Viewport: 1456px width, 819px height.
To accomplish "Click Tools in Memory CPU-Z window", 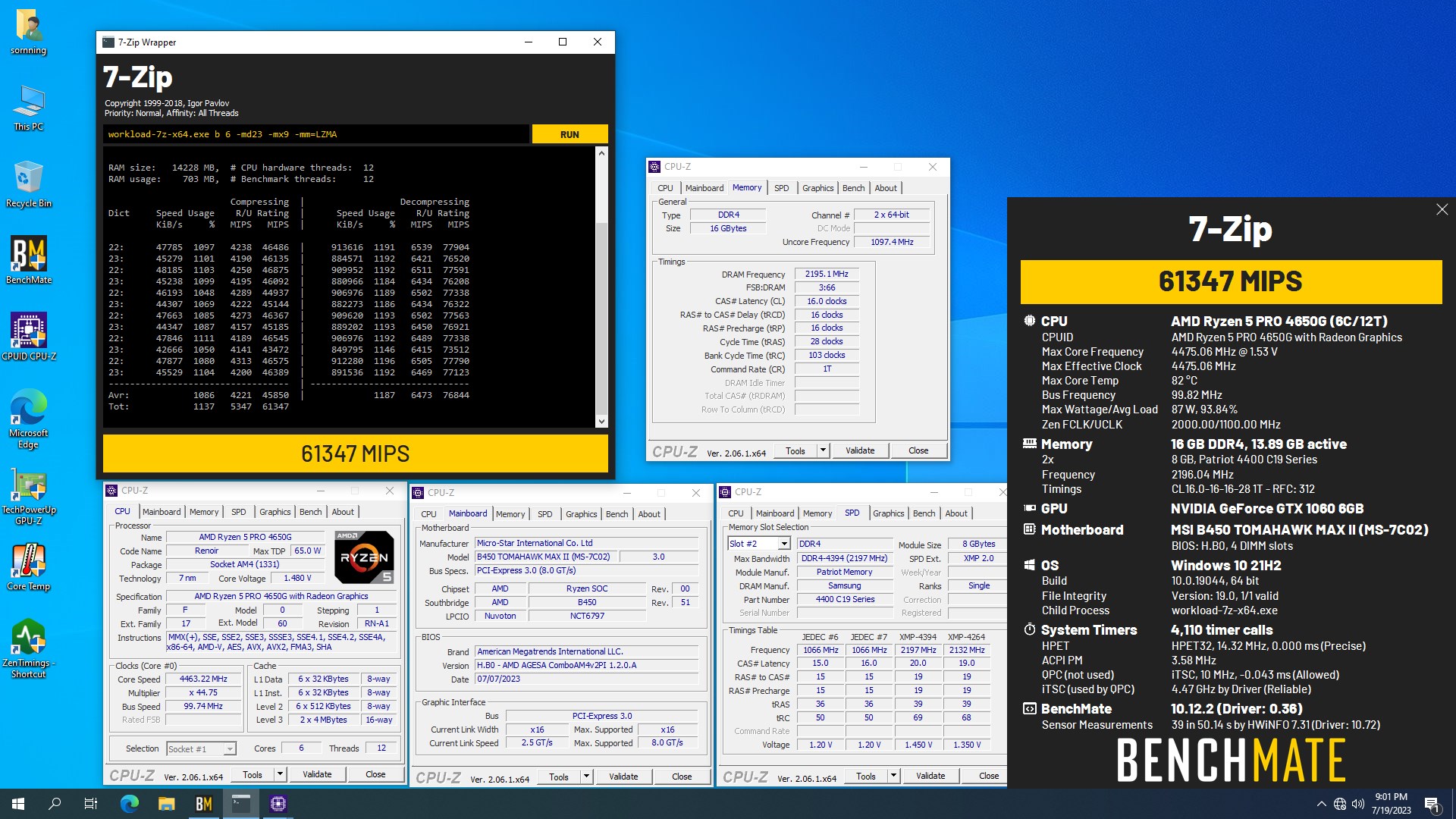I will click(x=795, y=450).
